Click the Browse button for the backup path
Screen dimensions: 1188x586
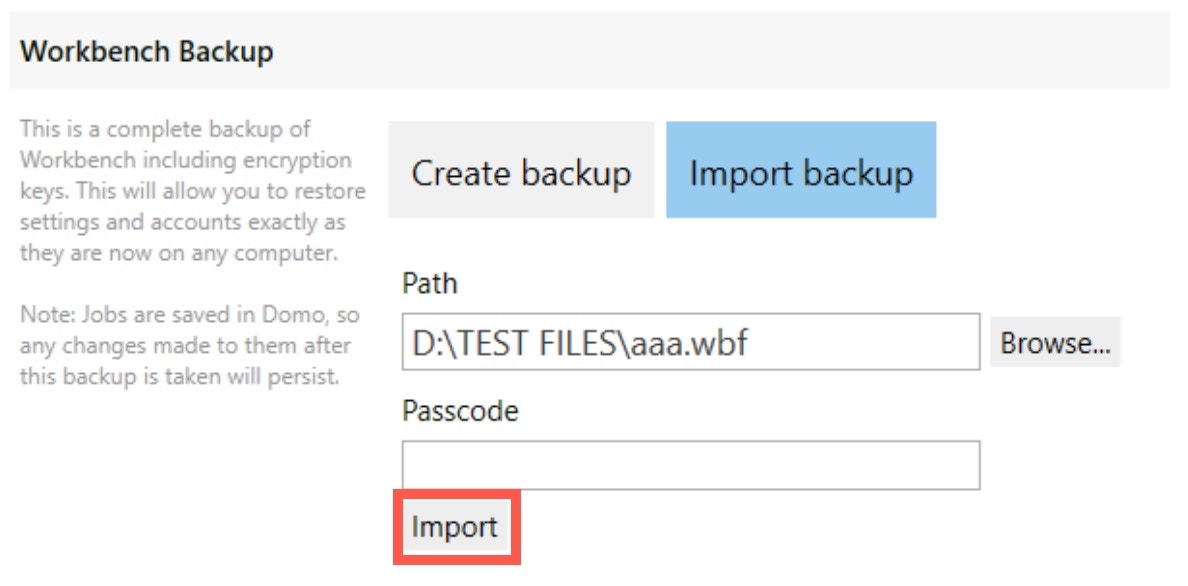[x=1057, y=344]
